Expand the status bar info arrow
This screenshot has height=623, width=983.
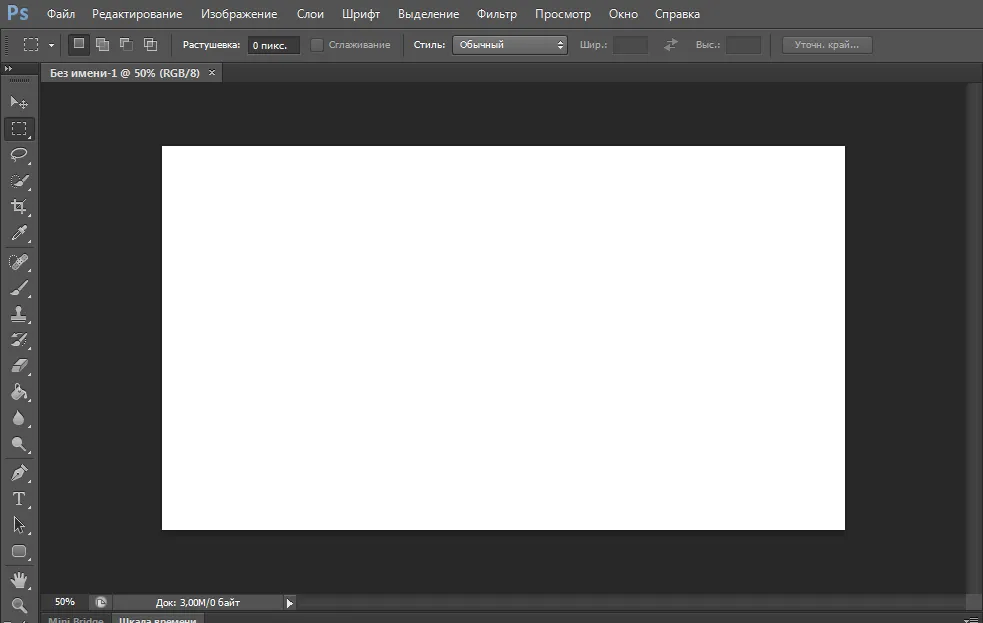tap(289, 603)
